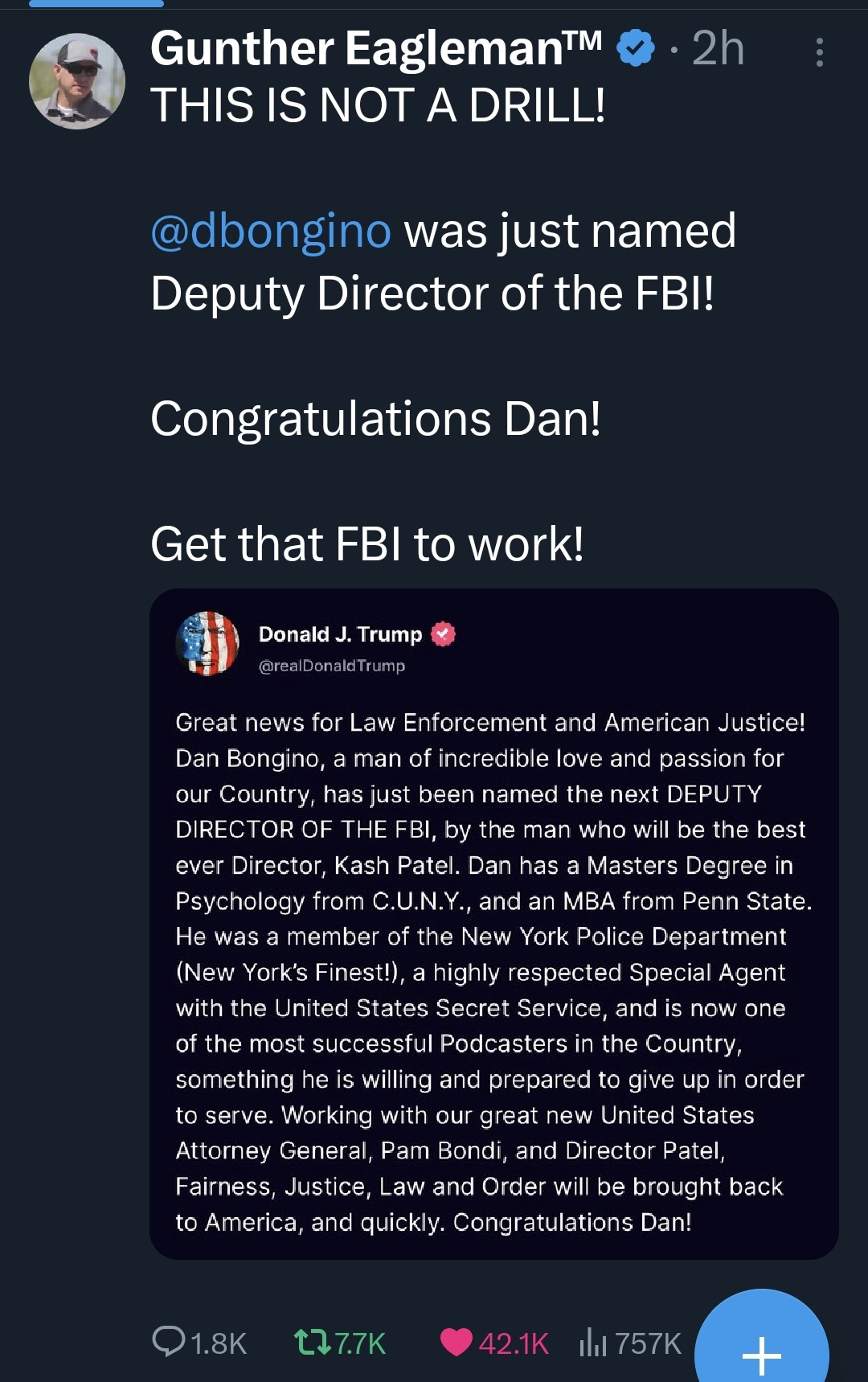Open Gunther Eagleman's profile picture
This screenshot has height=1382, width=868.
77,80
